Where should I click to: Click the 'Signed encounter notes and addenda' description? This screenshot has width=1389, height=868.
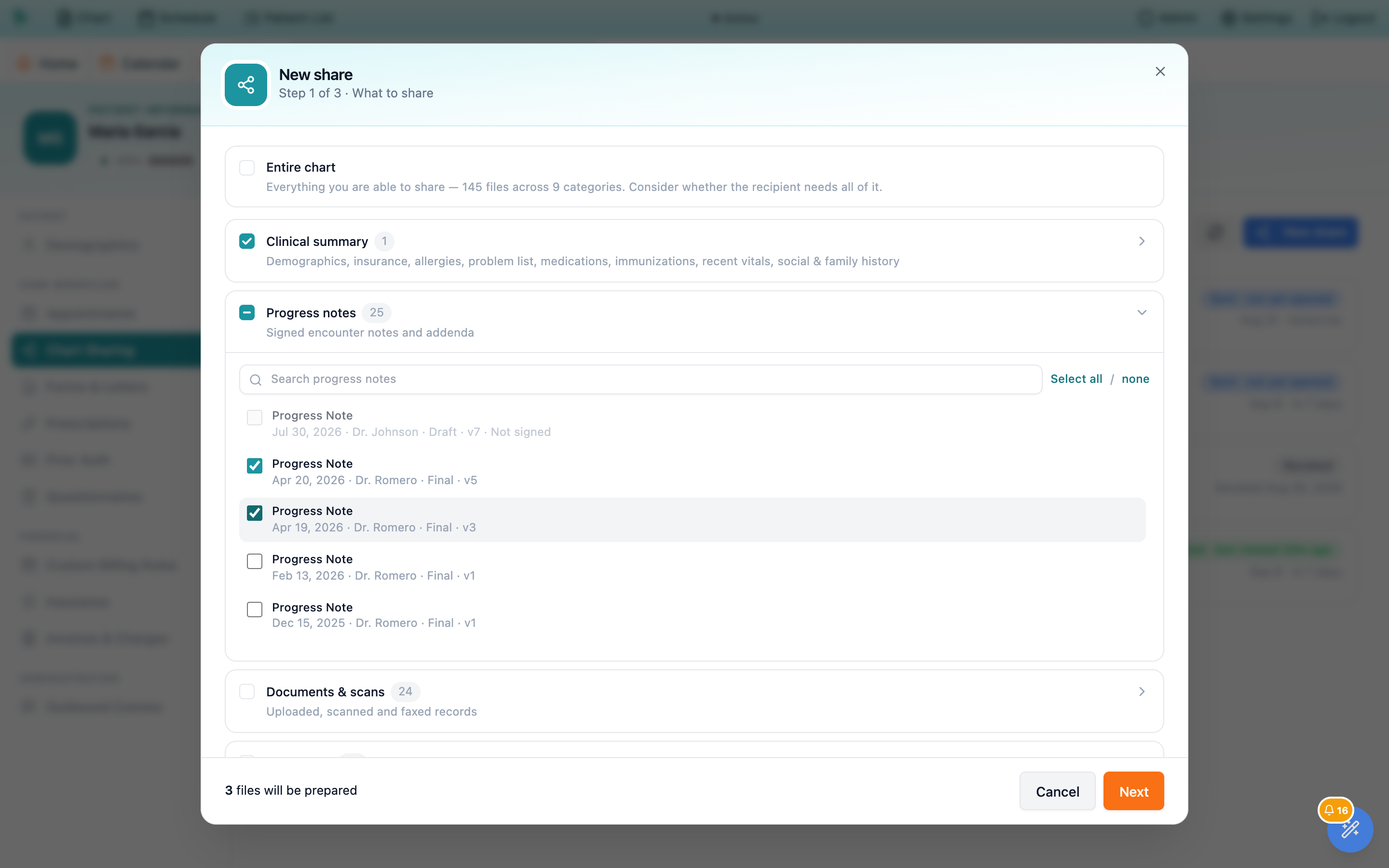370,332
